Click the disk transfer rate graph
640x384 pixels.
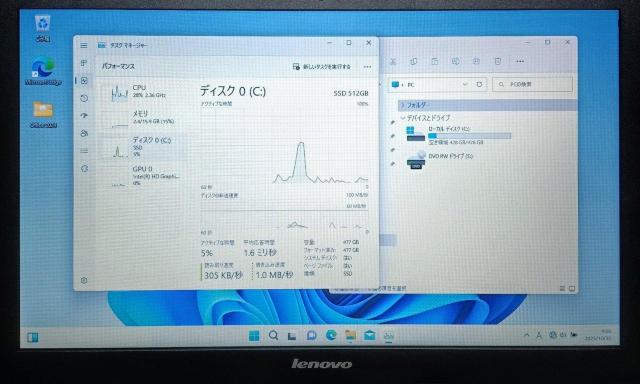click(x=284, y=215)
